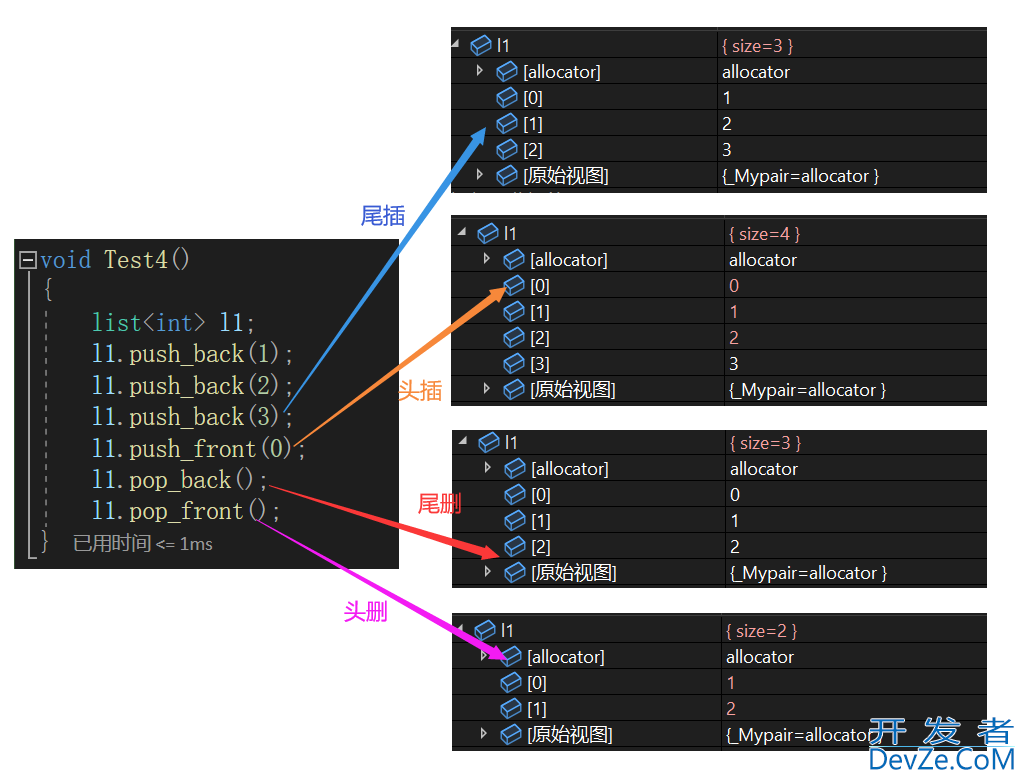Image resolution: width=1025 pixels, height=781 pixels.
Task: Click [1] cube icon with value 1 in third panel
Action: point(516,521)
